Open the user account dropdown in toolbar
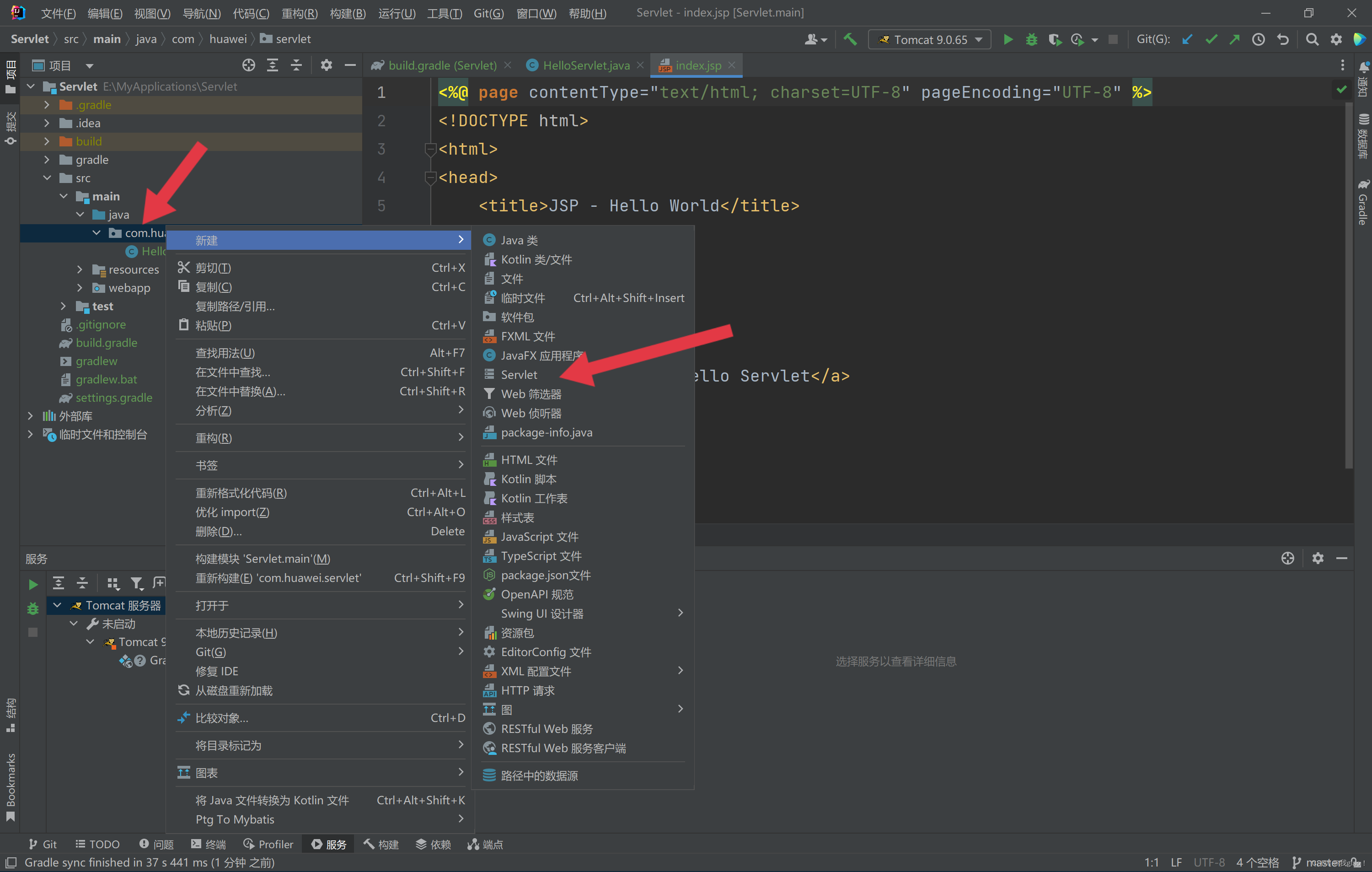This screenshot has width=1372, height=872. click(815, 39)
